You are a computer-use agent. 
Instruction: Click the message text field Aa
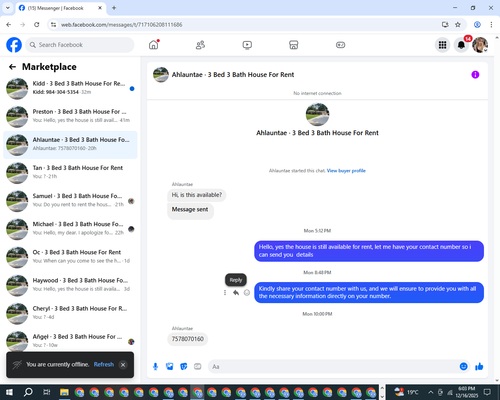point(333,367)
